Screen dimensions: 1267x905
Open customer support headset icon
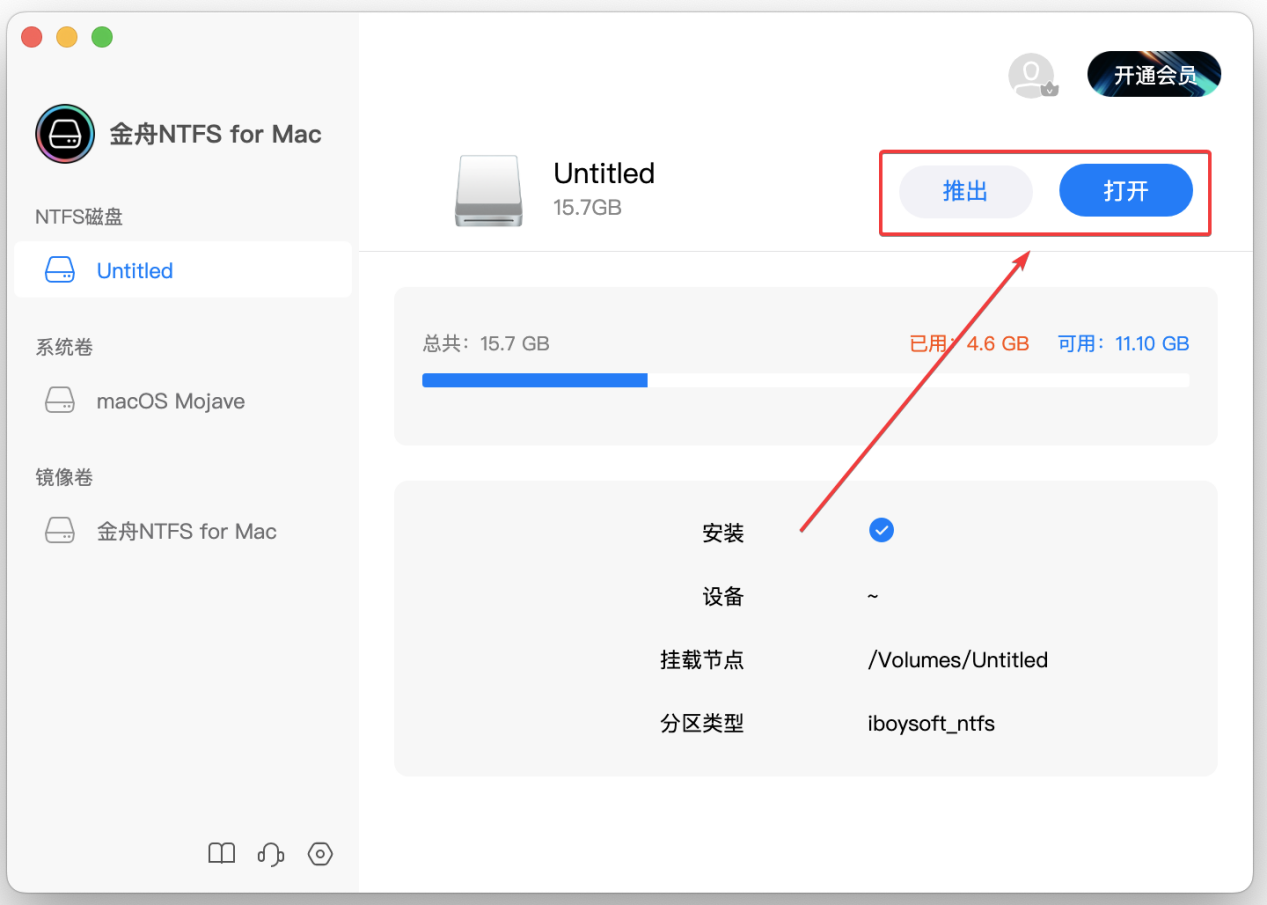[x=270, y=853]
